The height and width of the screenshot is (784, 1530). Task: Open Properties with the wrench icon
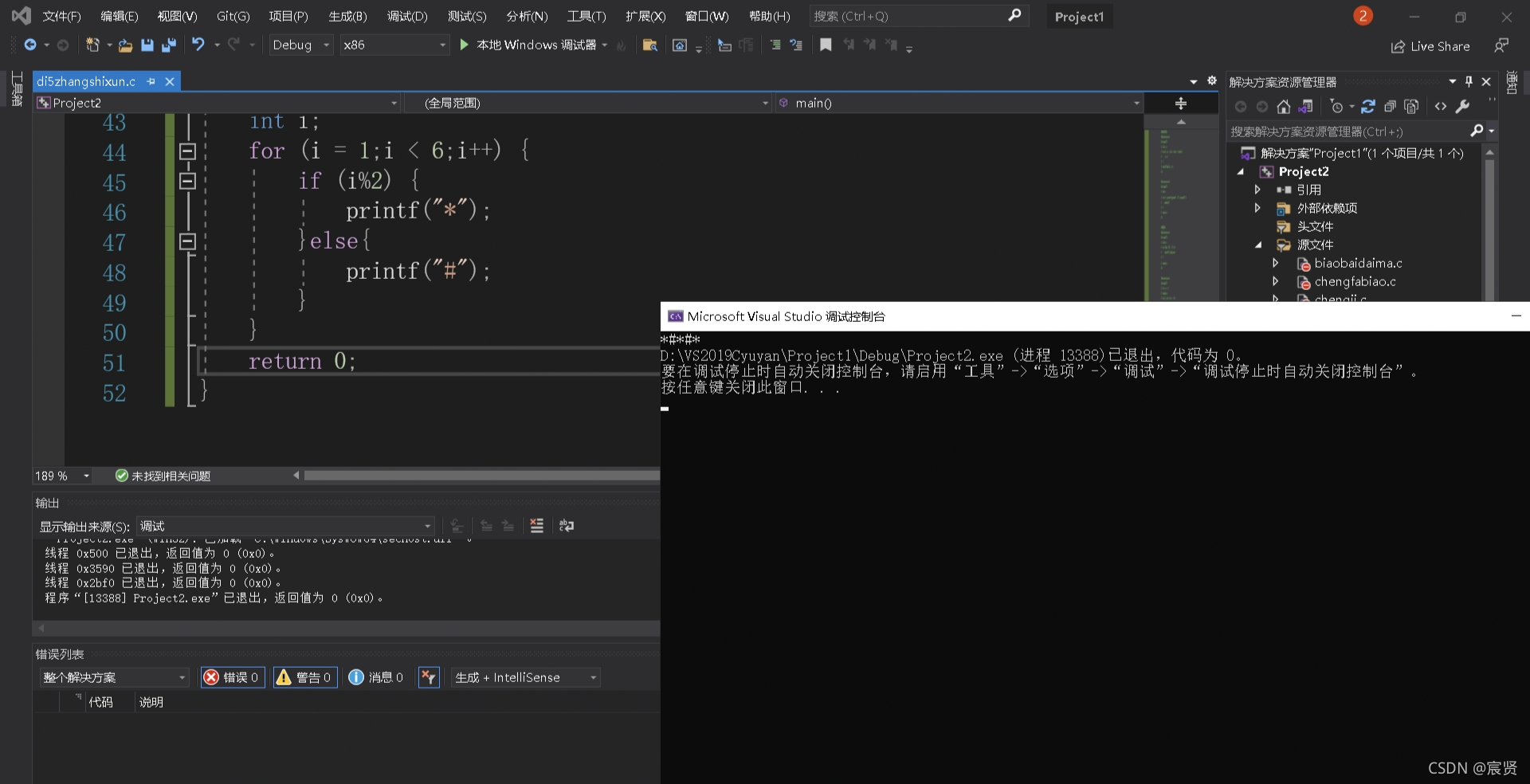tap(1462, 107)
